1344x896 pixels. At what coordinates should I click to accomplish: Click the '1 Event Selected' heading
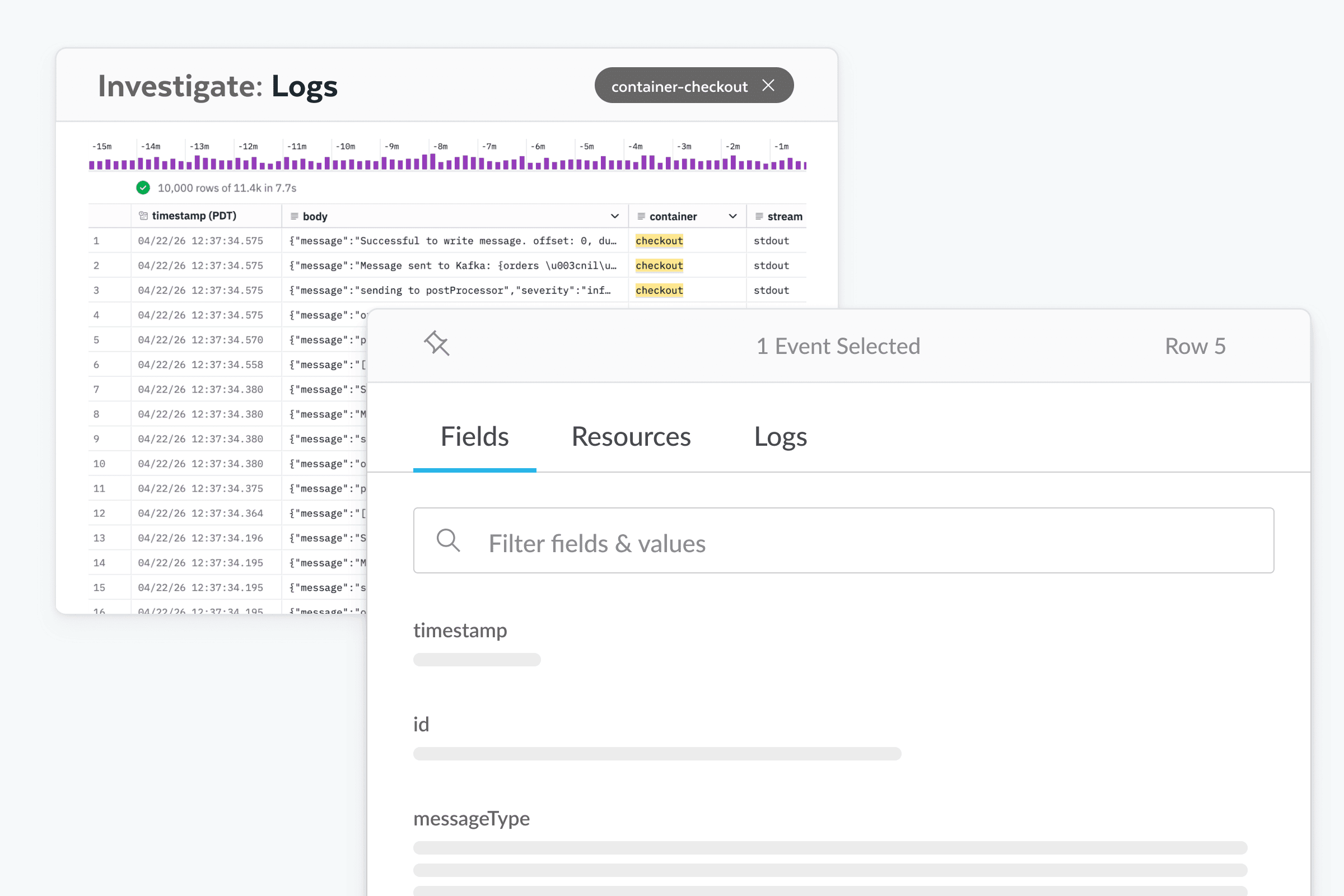pyautogui.click(x=838, y=346)
